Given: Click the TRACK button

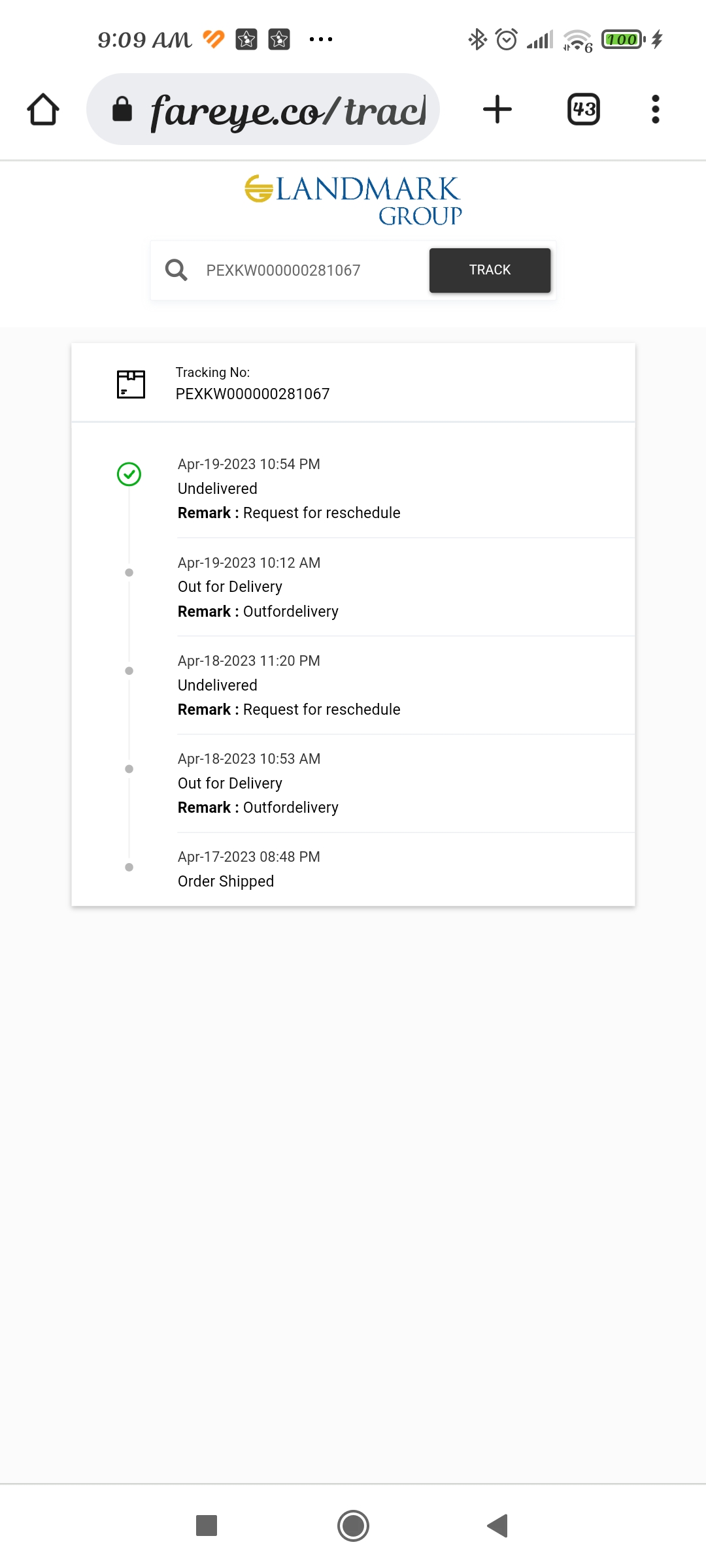Looking at the screenshot, I should (490, 270).
